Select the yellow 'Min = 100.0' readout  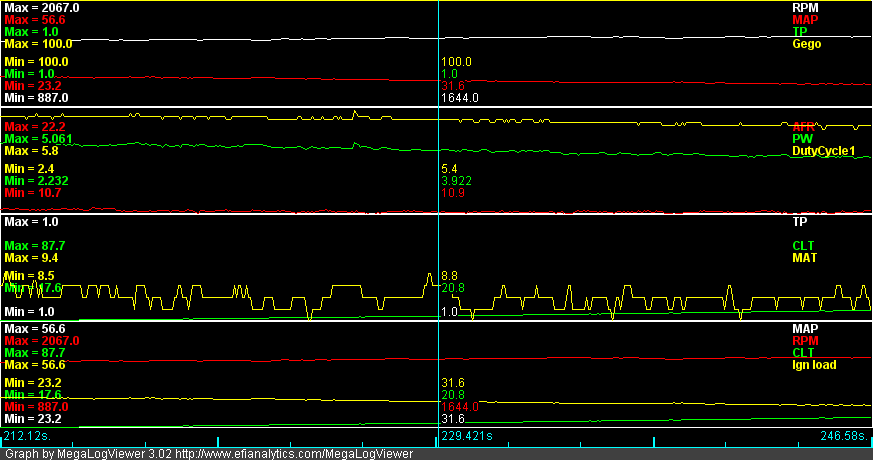click(36, 62)
